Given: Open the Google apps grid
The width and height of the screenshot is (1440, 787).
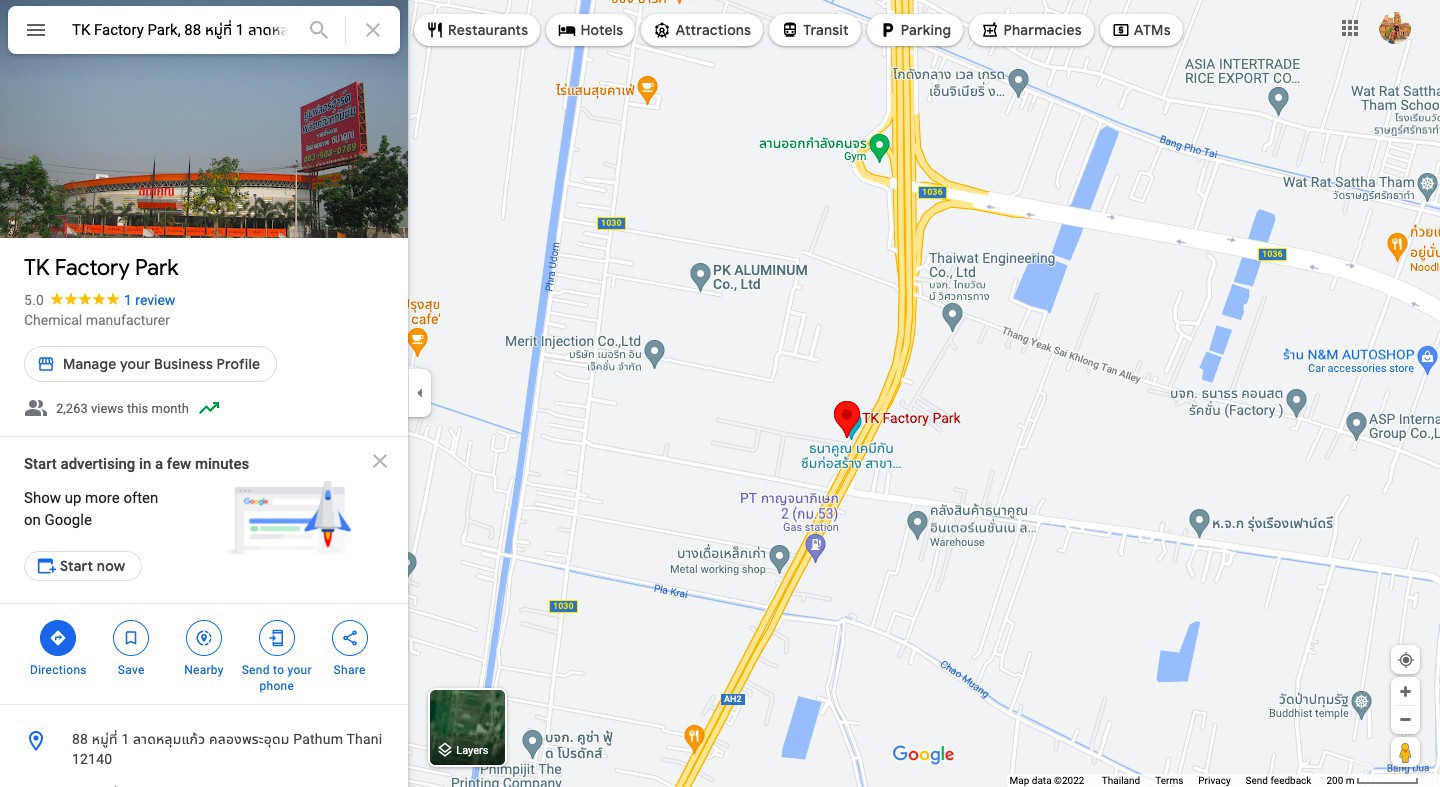Looking at the screenshot, I should point(1350,29).
